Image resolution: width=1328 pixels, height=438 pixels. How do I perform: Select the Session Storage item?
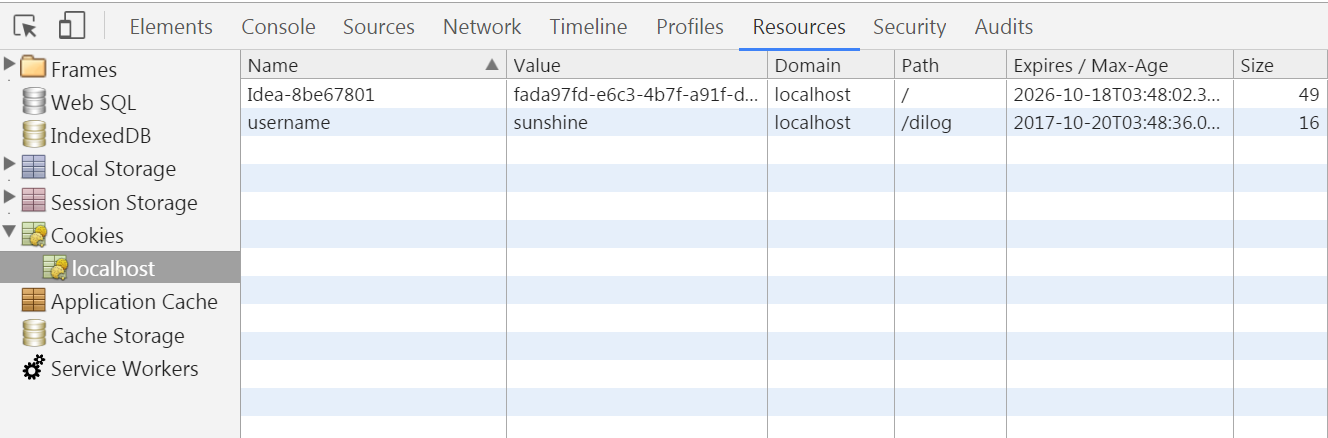124,202
